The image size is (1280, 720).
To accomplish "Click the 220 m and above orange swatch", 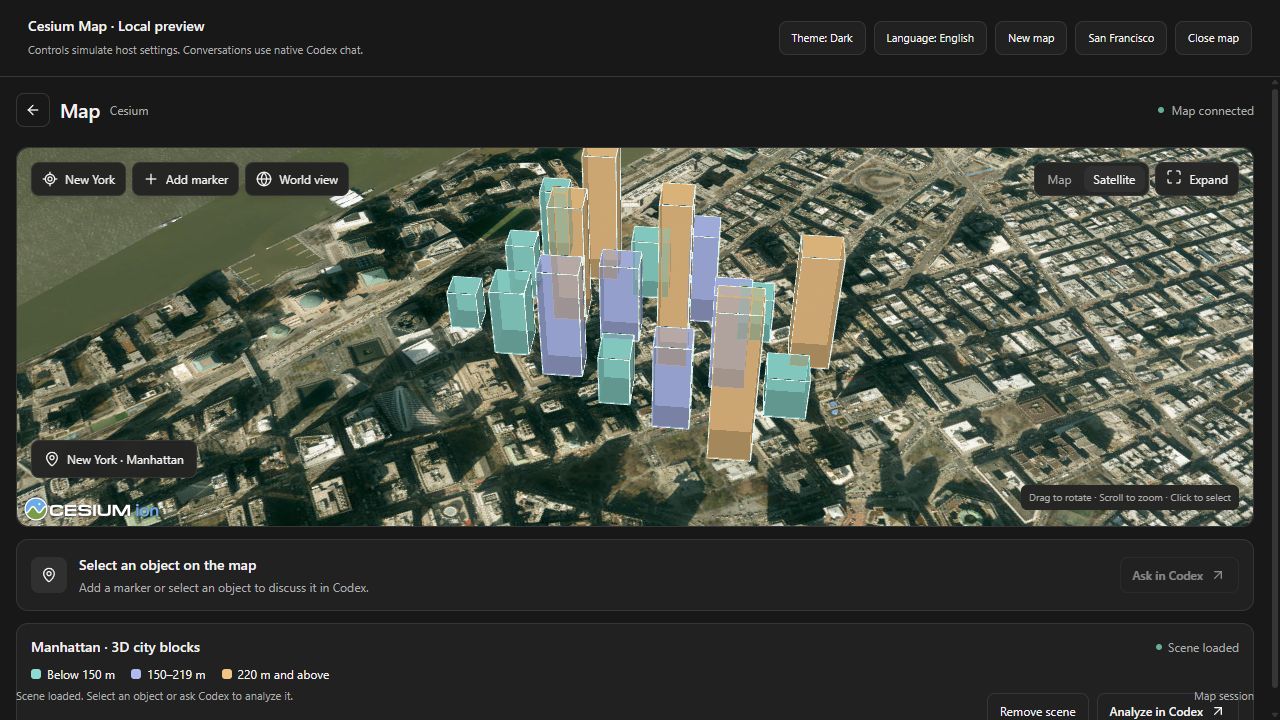I will [x=227, y=675].
